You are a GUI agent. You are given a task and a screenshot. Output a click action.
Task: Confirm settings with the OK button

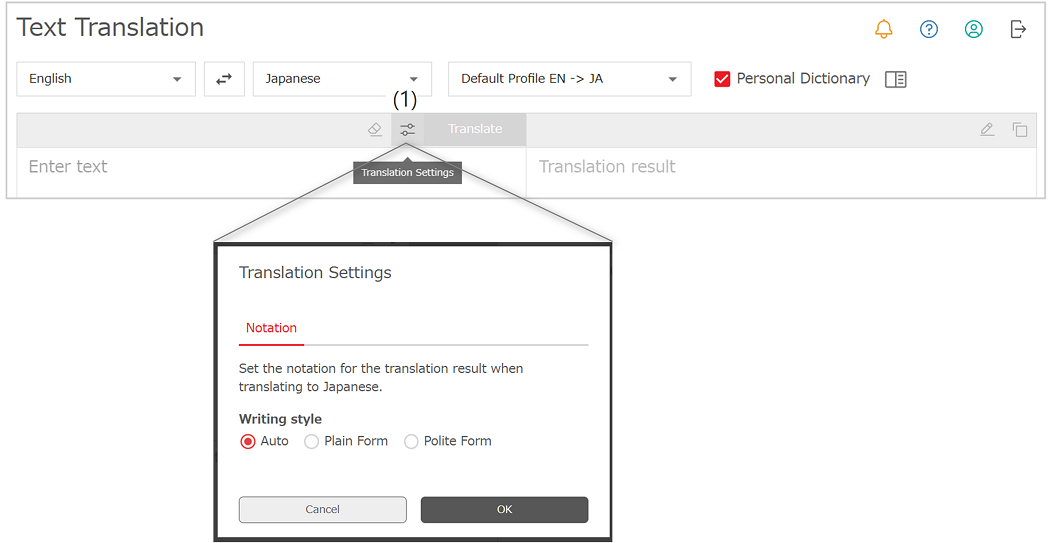point(504,510)
